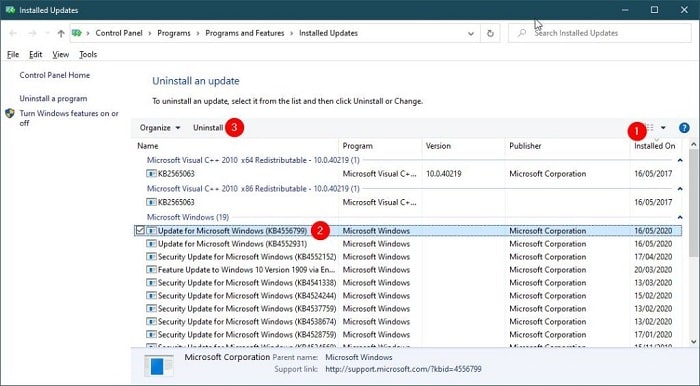Viewport: 700px width, 386px height.
Task: Click the update icon for KB4538674
Action: [151, 322]
